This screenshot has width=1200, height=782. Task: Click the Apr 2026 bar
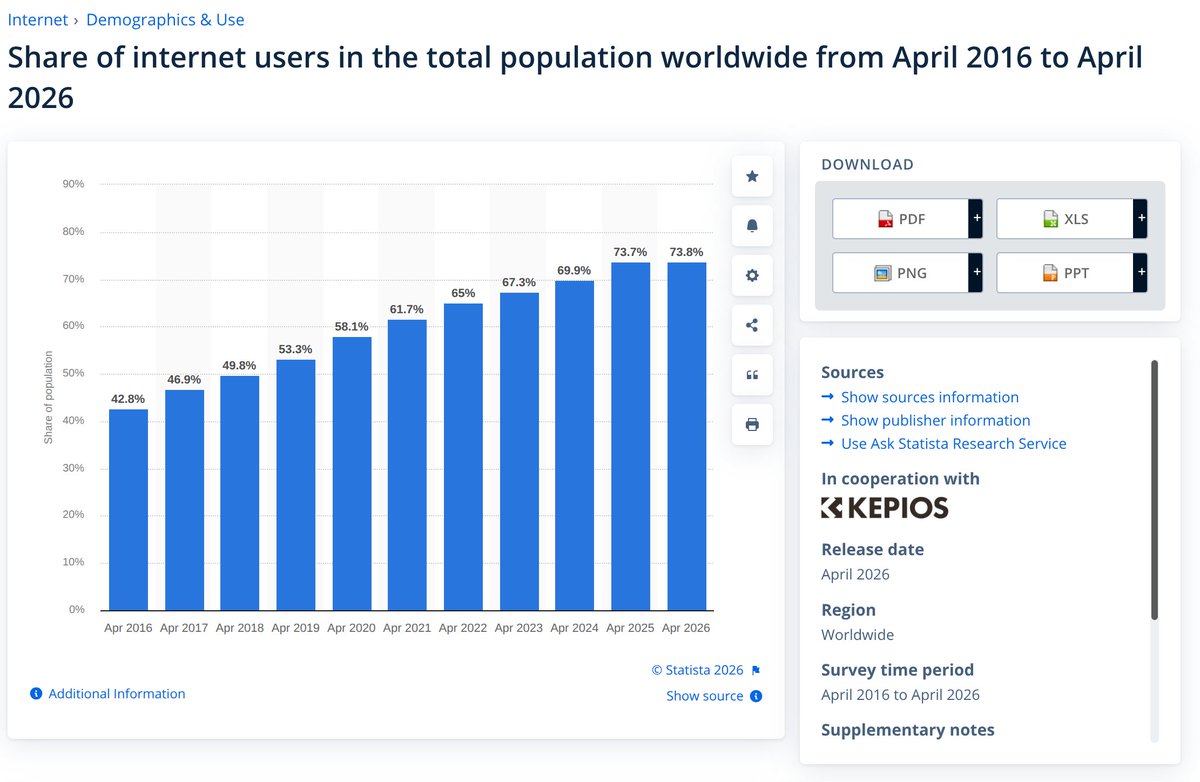(x=686, y=437)
